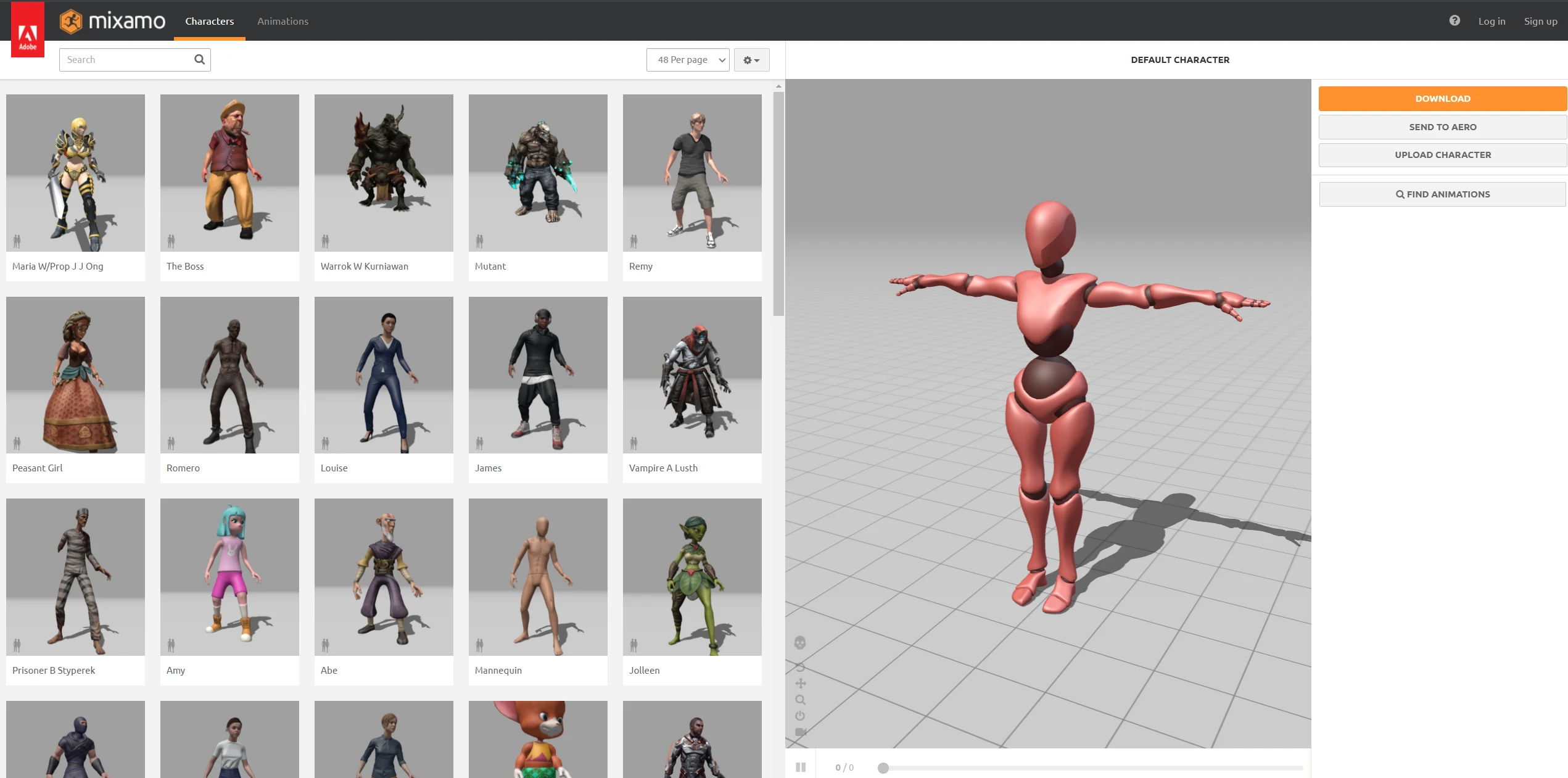Click rigged figure icon on Prisoner B Styperek thumbnail
The height and width of the screenshot is (778, 1568).
[17, 645]
